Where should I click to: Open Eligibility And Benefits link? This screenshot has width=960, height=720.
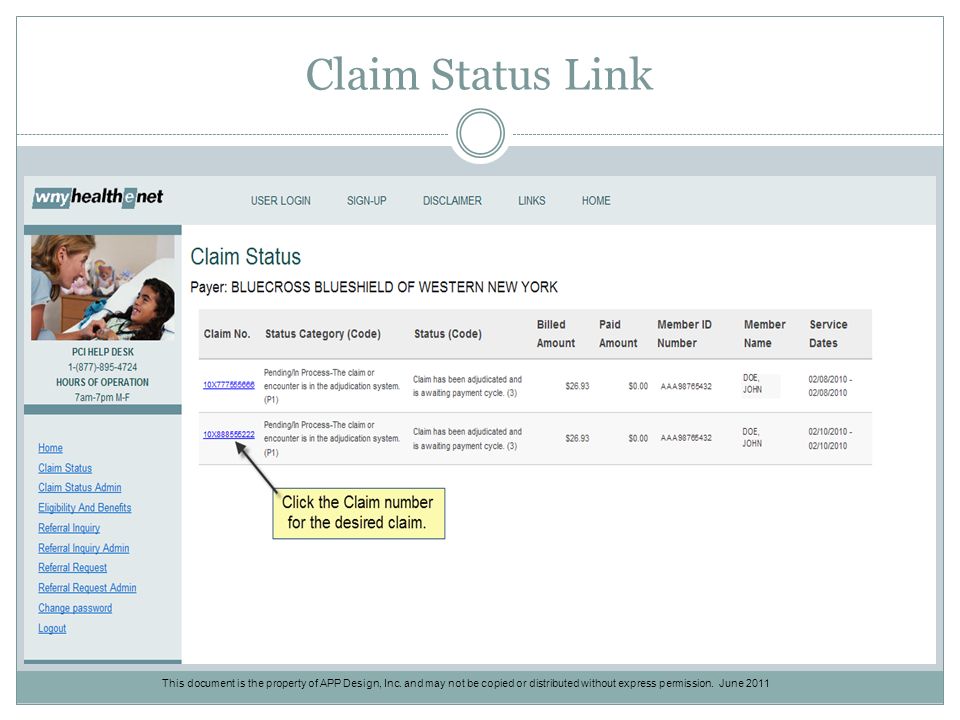[x=84, y=508]
